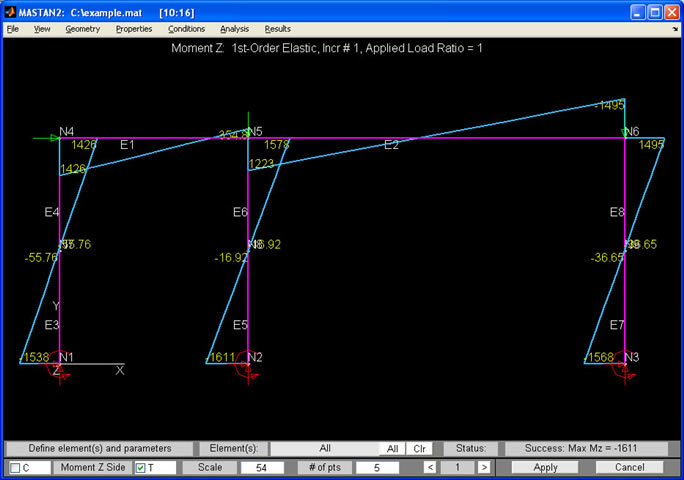684x480 pixels.
Task: Step to previous increment with < button
Action: (429, 467)
